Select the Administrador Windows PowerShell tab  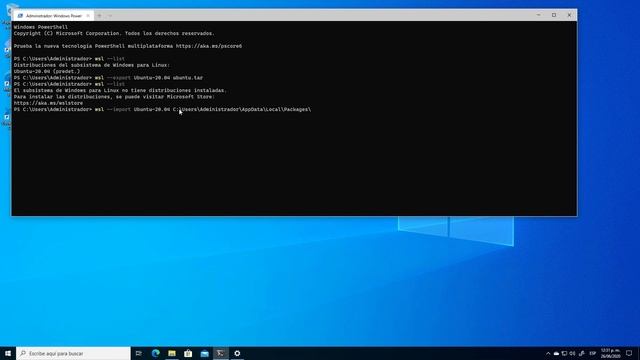(x=53, y=16)
